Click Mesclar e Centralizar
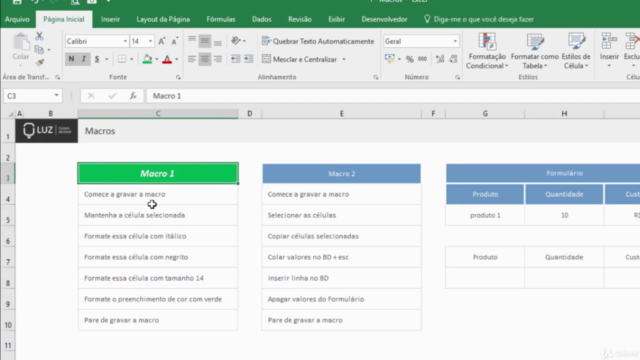Image resolution: width=640 pixels, height=360 pixels. click(300, 59)
